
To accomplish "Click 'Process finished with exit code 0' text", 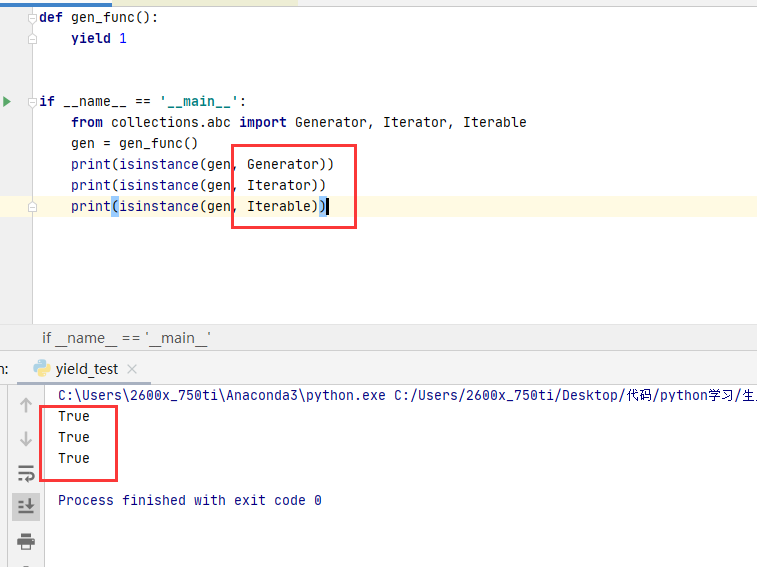I will point(190,500).
